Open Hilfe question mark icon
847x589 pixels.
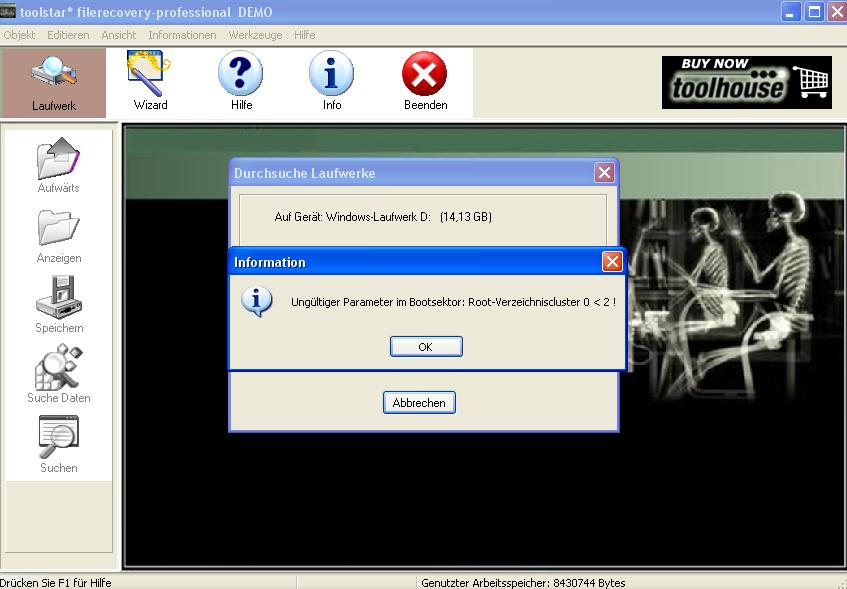pos(241,81)
